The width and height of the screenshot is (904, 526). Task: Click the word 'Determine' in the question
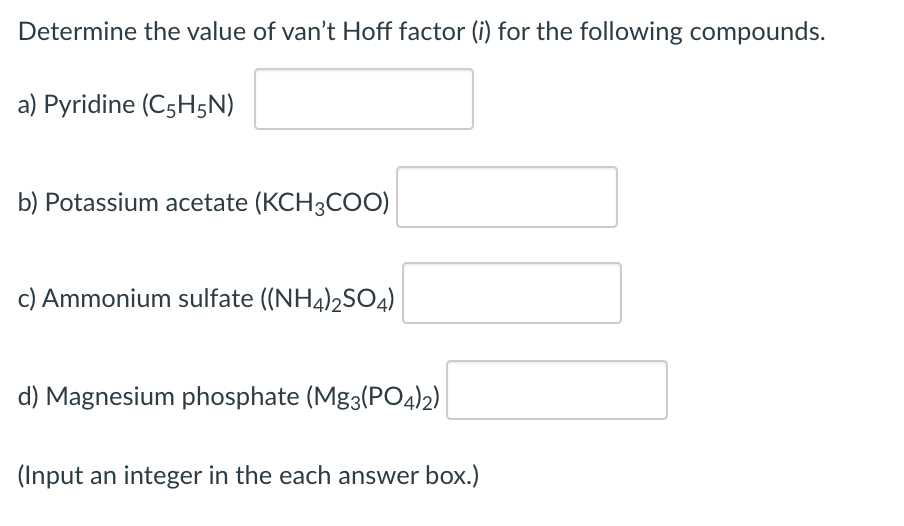pyautogui.click(x=78, y=32)
